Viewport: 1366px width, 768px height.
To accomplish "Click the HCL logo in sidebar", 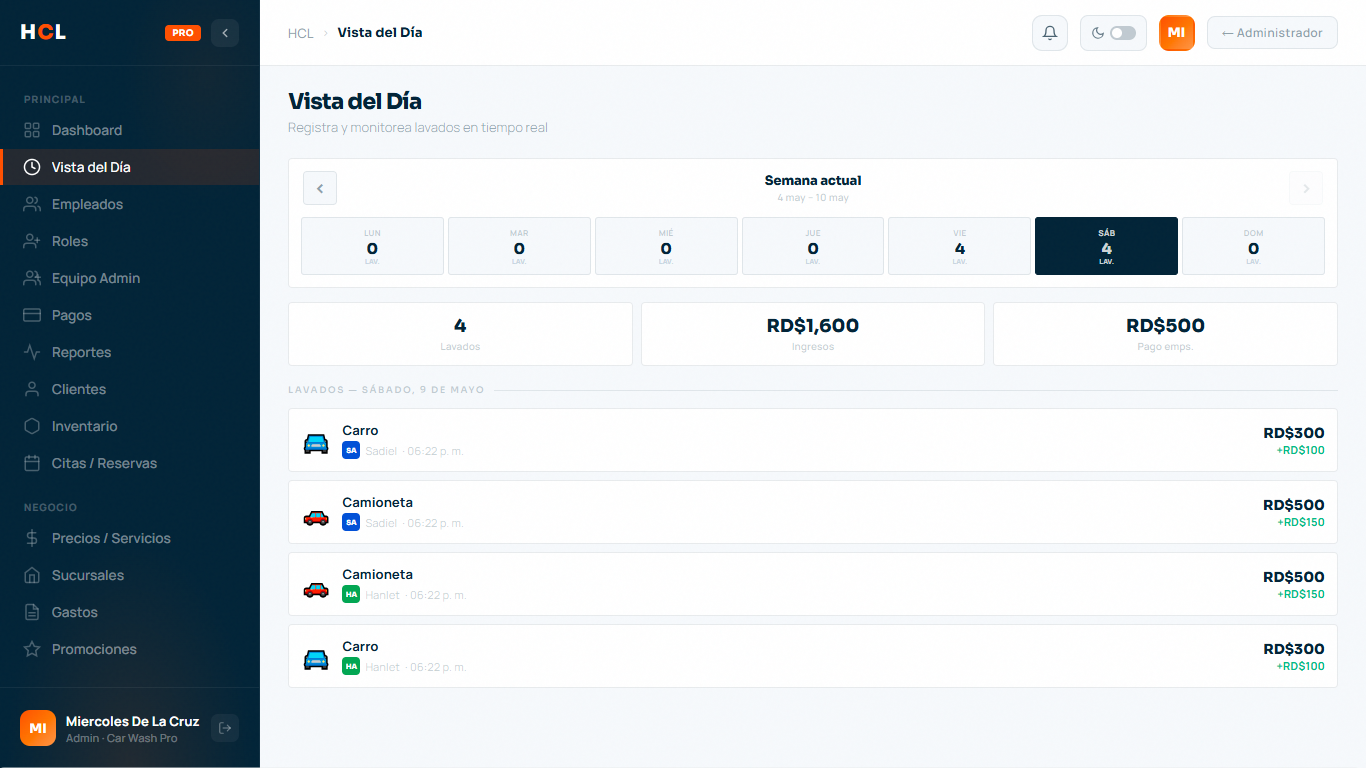I will [43, 32].
